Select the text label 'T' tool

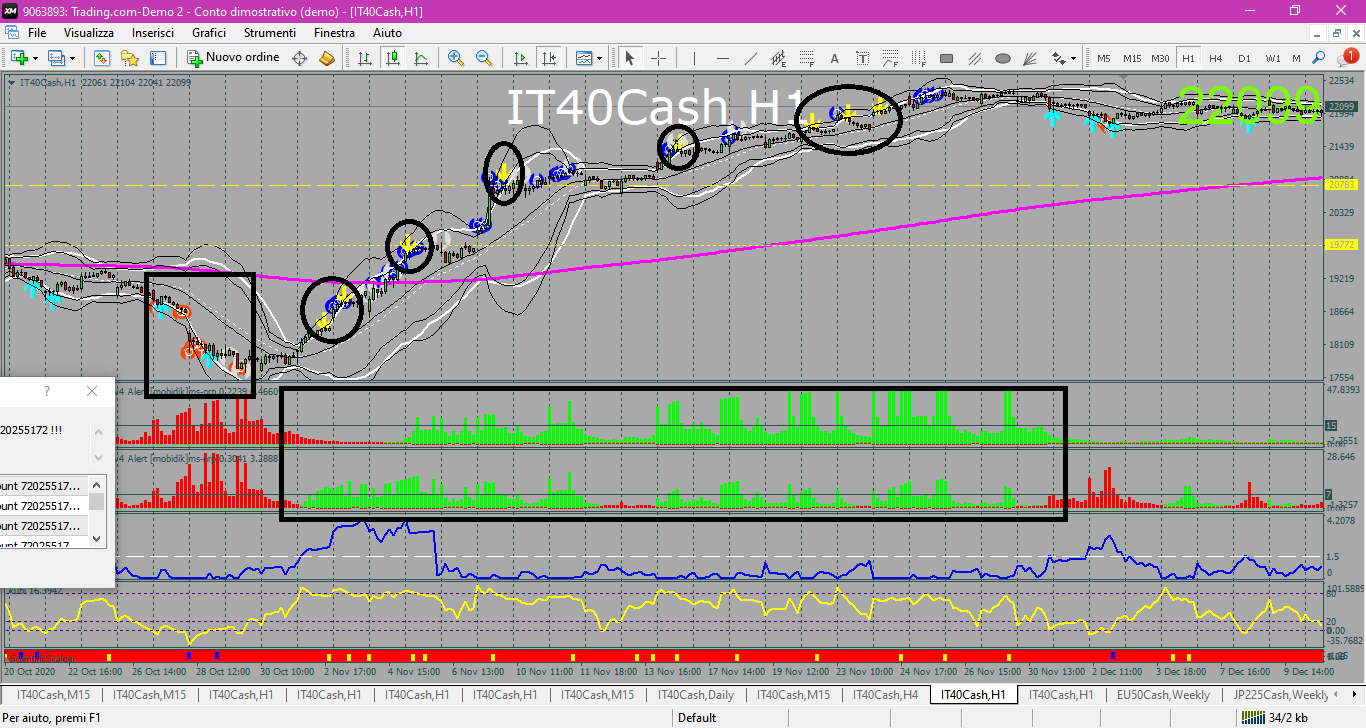[x=862, y=58]
